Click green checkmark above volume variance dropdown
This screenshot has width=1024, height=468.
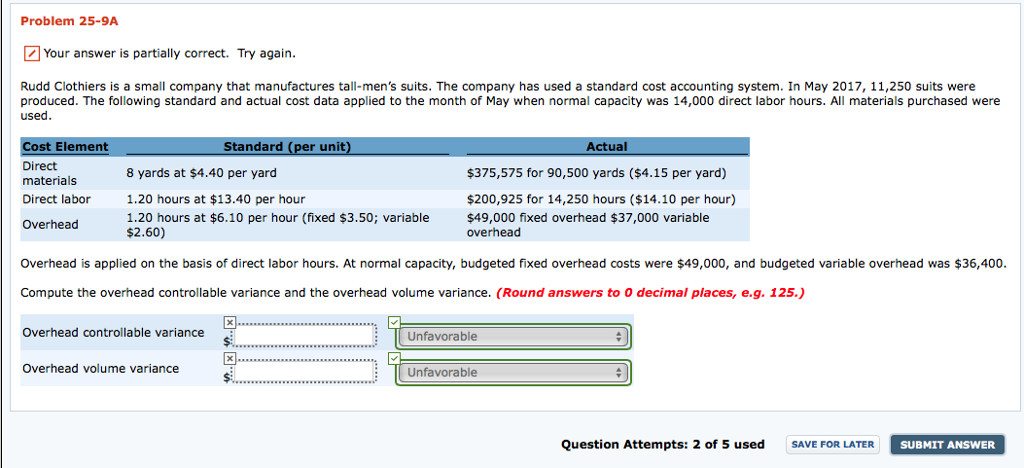(x=393, y=358)
